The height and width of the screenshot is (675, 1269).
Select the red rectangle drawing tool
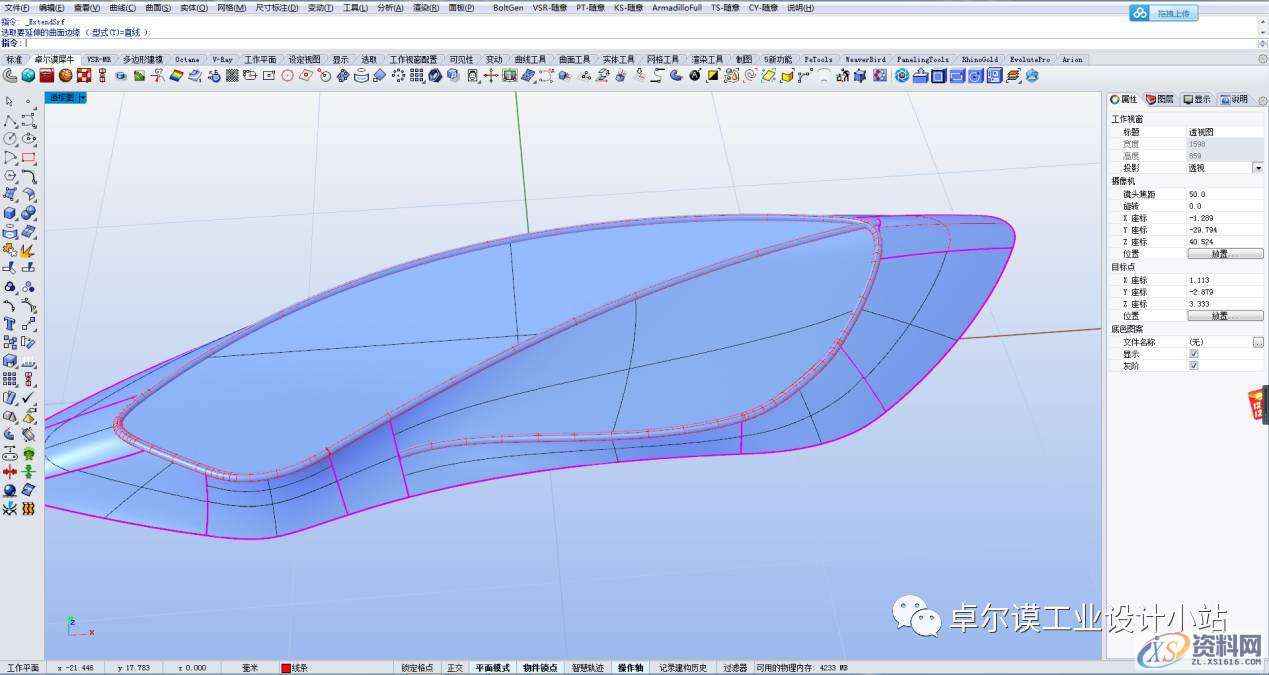click(x=28, y=157)
